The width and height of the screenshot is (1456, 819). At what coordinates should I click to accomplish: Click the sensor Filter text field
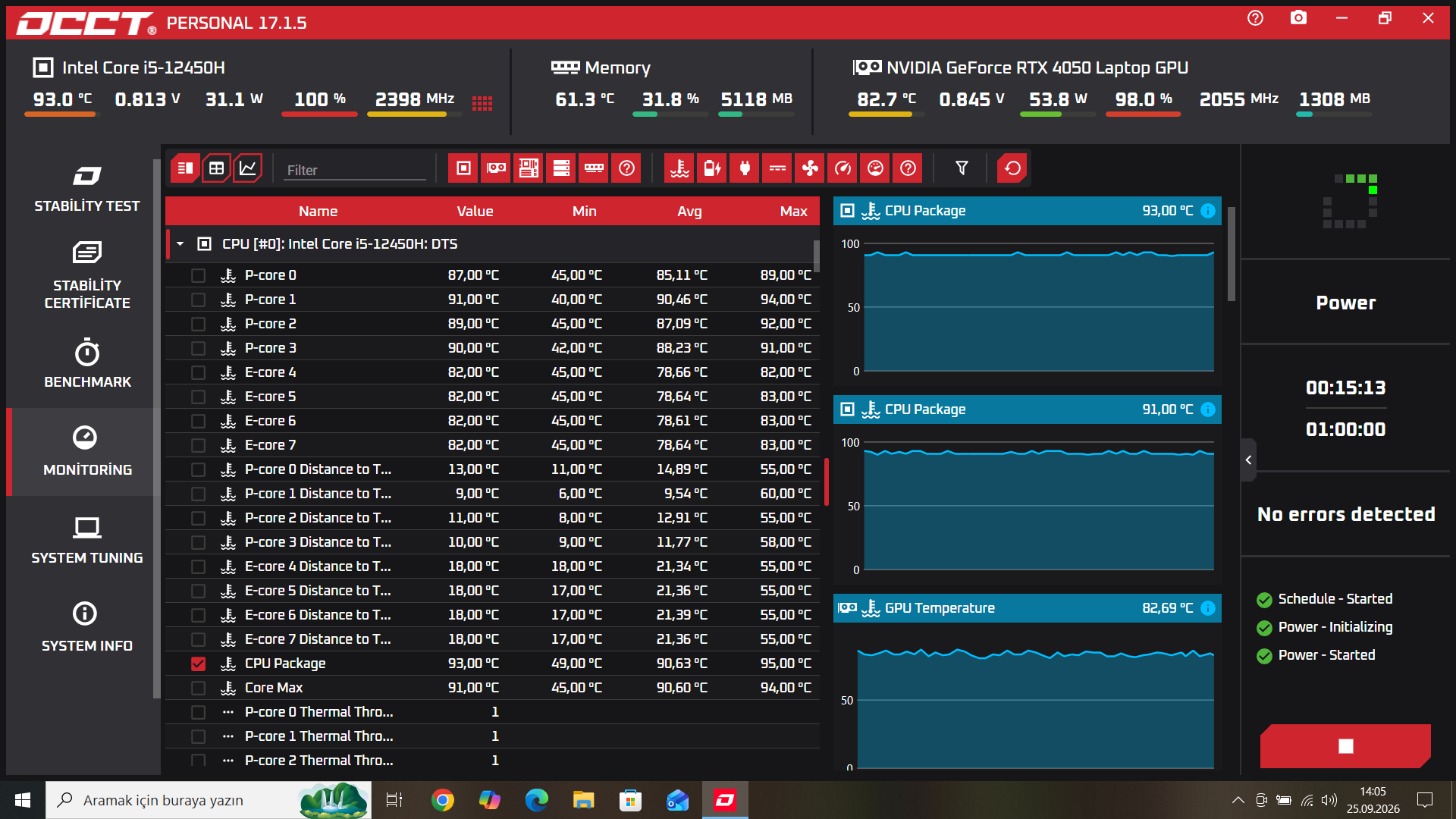tap(355, 170)
